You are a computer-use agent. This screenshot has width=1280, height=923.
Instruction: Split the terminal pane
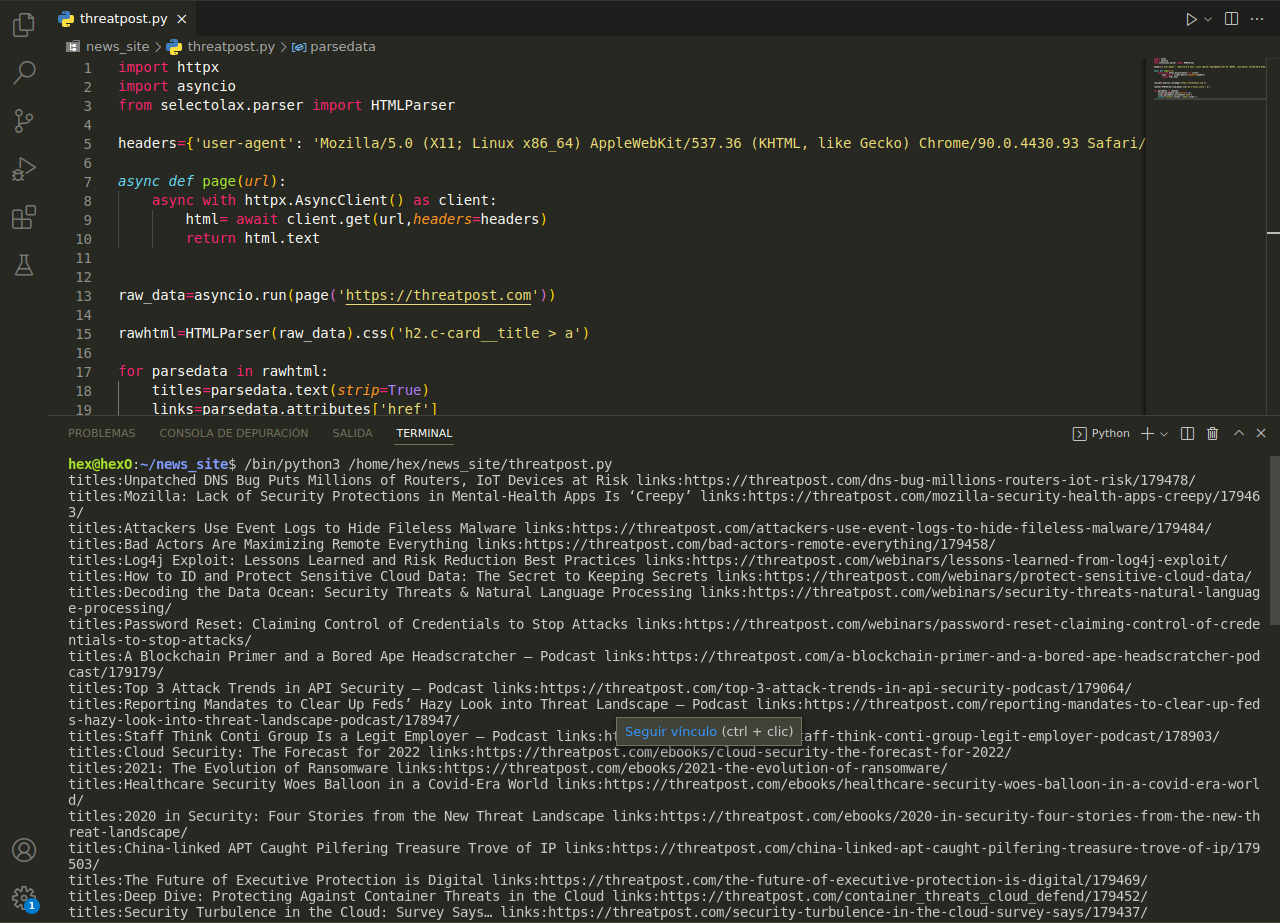(1187, 433)
